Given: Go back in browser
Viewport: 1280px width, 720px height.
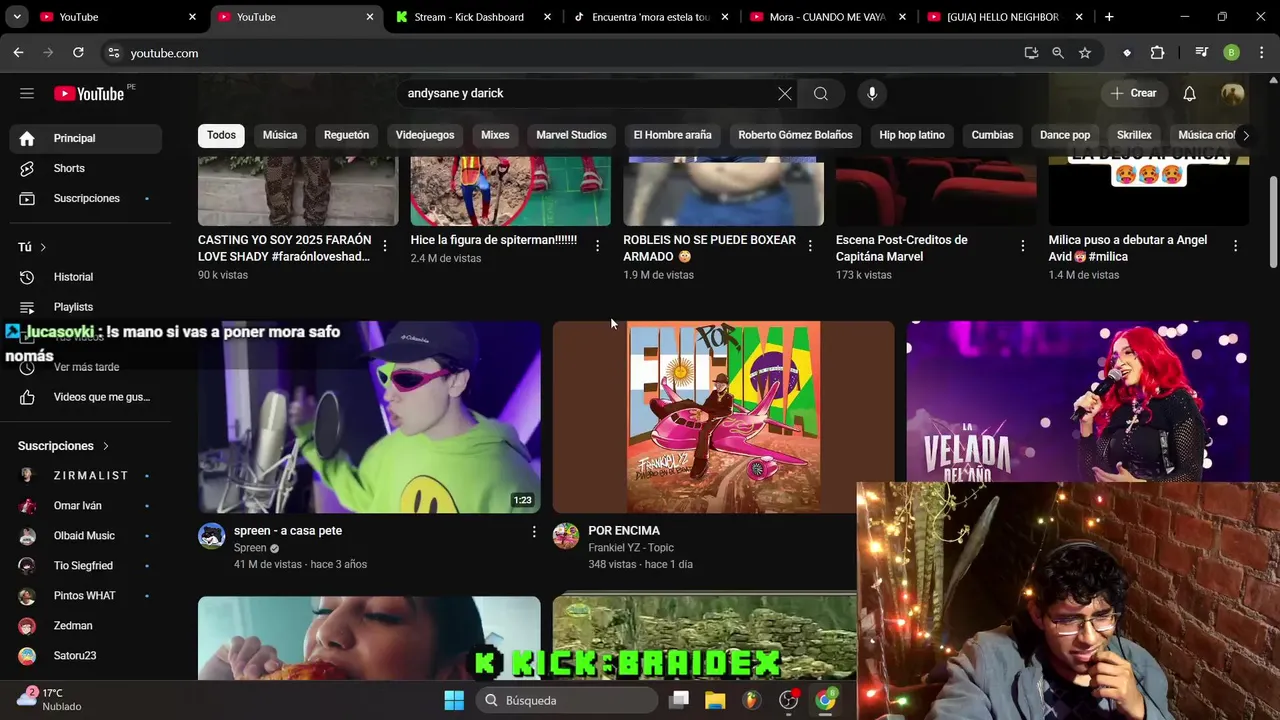Looking at the screenshot, I should point(18,53).
